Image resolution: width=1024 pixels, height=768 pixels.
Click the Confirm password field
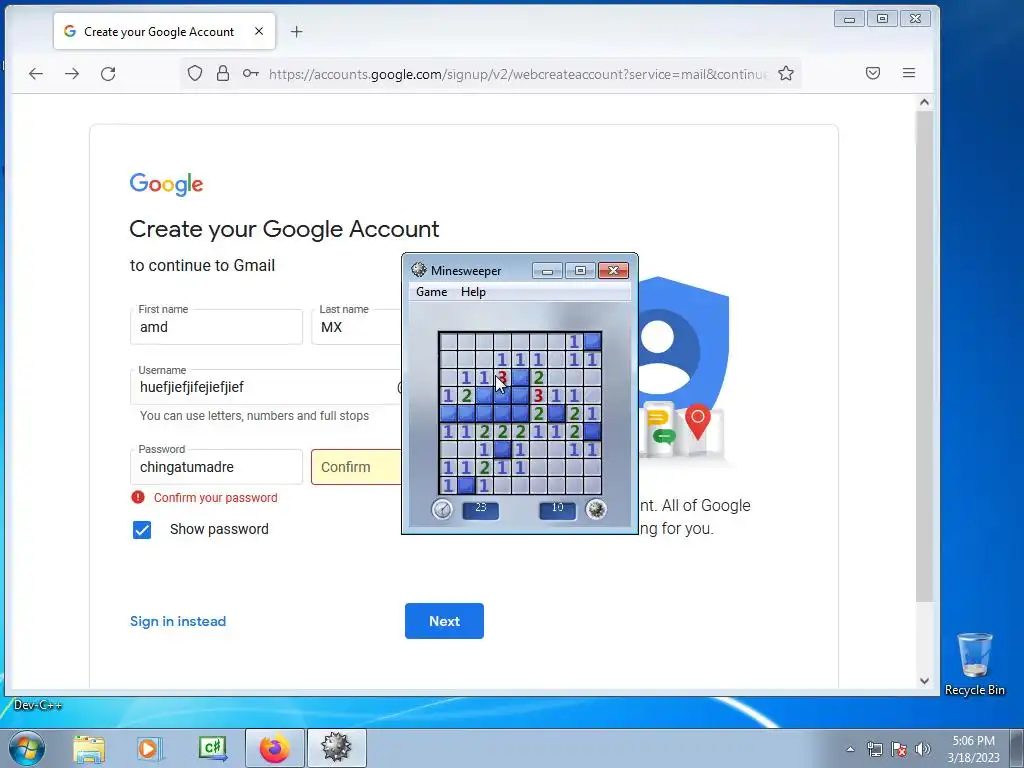coord(357,467)
